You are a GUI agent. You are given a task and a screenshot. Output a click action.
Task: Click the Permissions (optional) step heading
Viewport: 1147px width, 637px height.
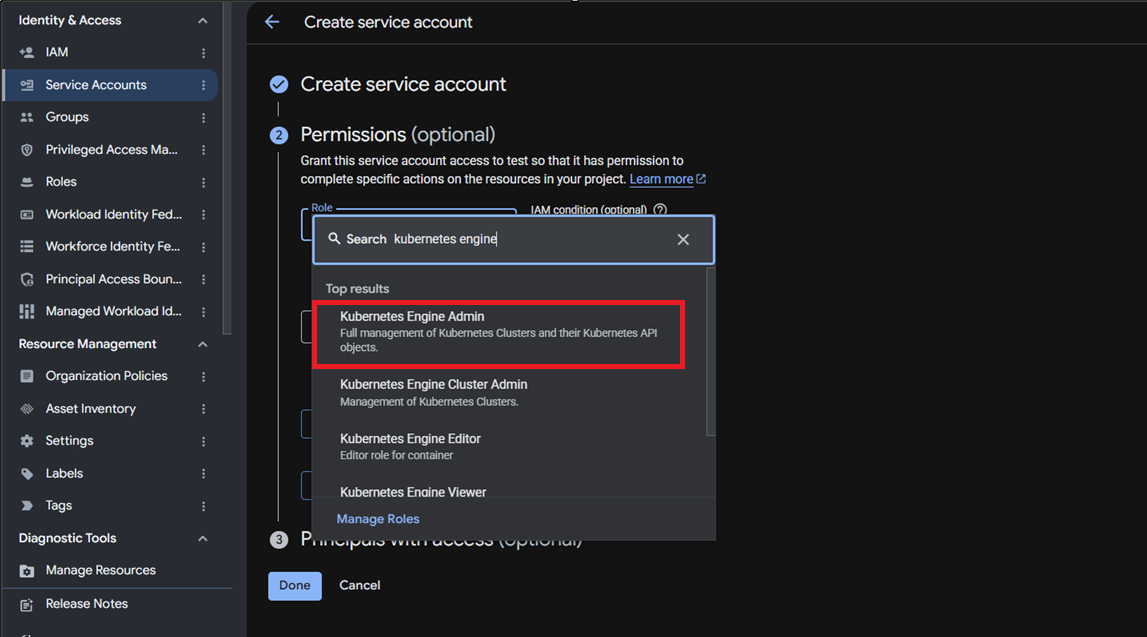coord(397,135)
